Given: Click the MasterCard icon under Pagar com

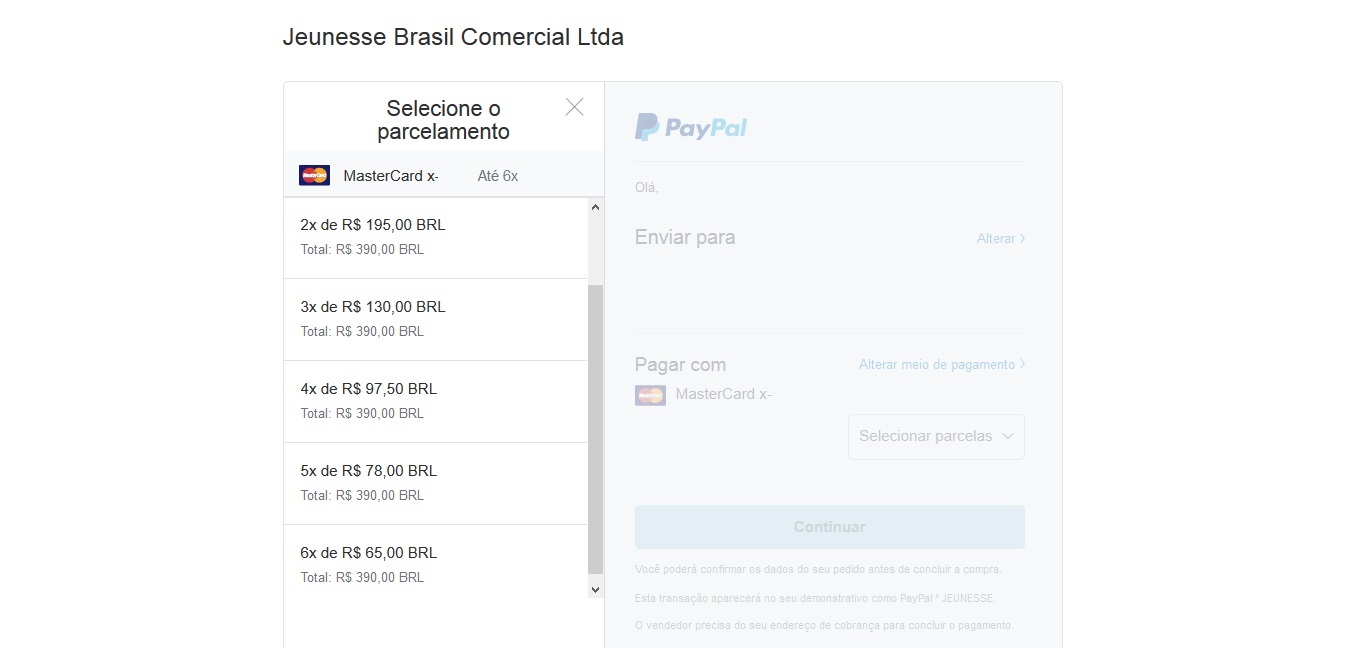Looking at the screenshot, I should click(x=650, y=395).
